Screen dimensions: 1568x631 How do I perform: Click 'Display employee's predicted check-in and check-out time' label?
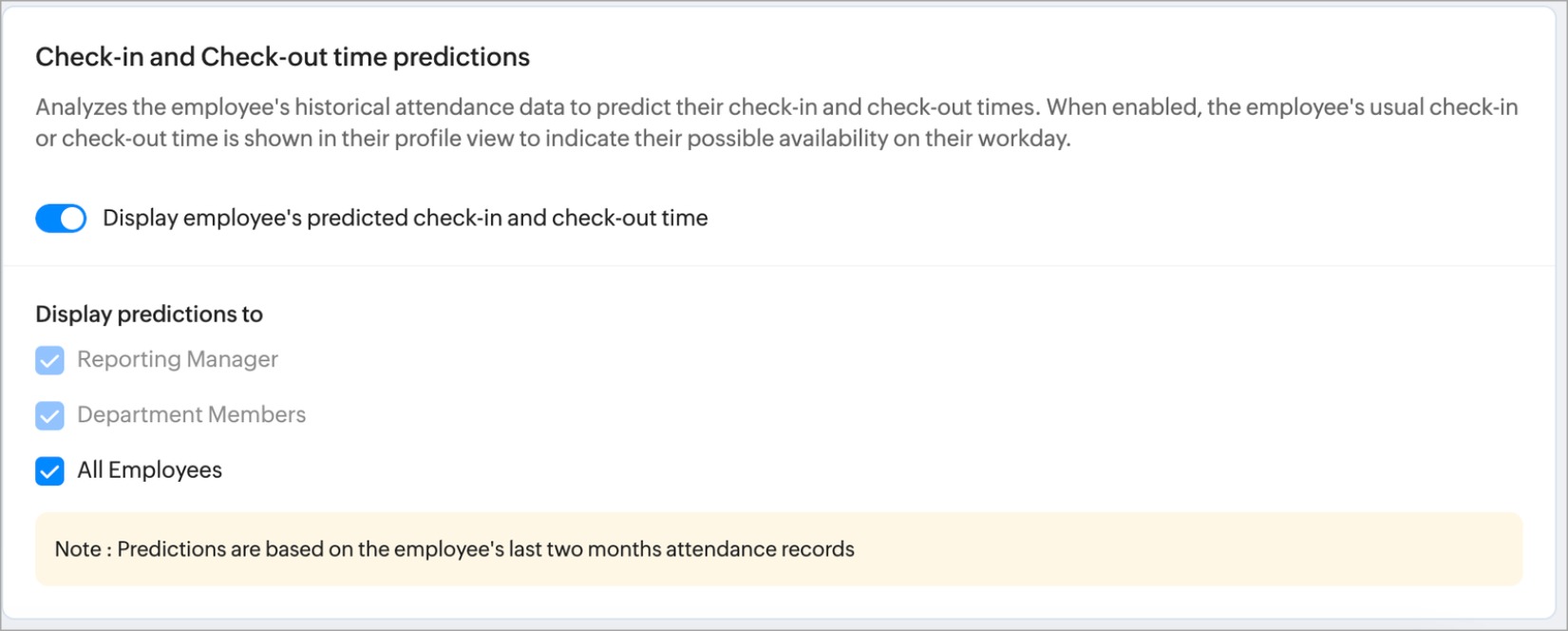[405, 218]
